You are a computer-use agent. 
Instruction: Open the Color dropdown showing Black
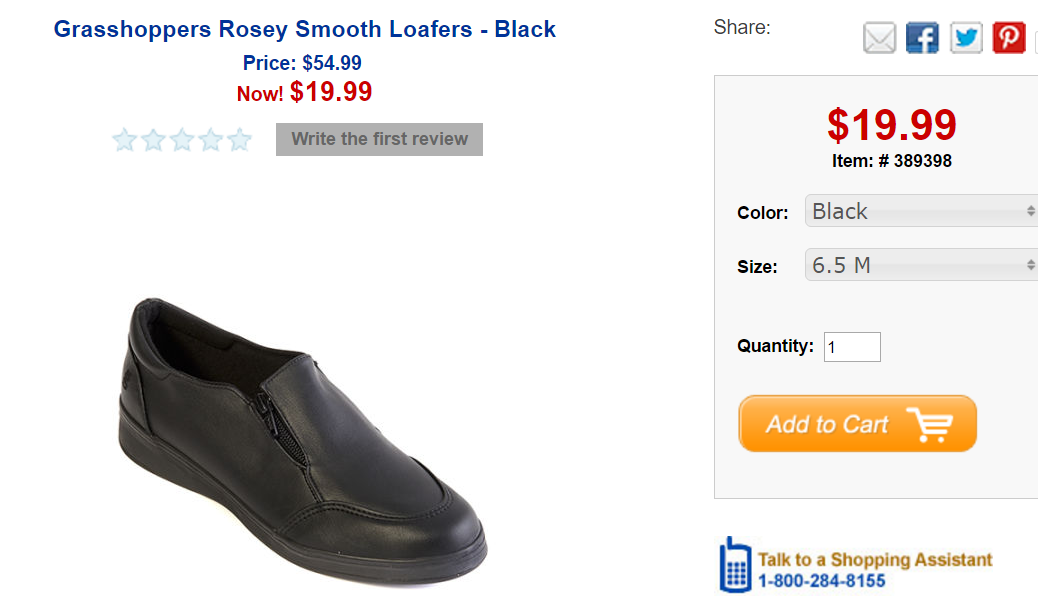pos(920,212)
